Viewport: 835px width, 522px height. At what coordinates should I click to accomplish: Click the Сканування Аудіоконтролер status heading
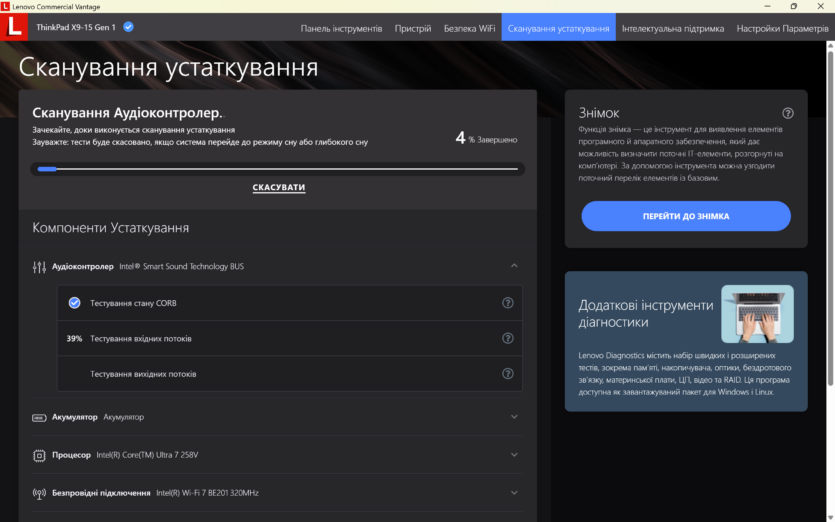(127, 113)
